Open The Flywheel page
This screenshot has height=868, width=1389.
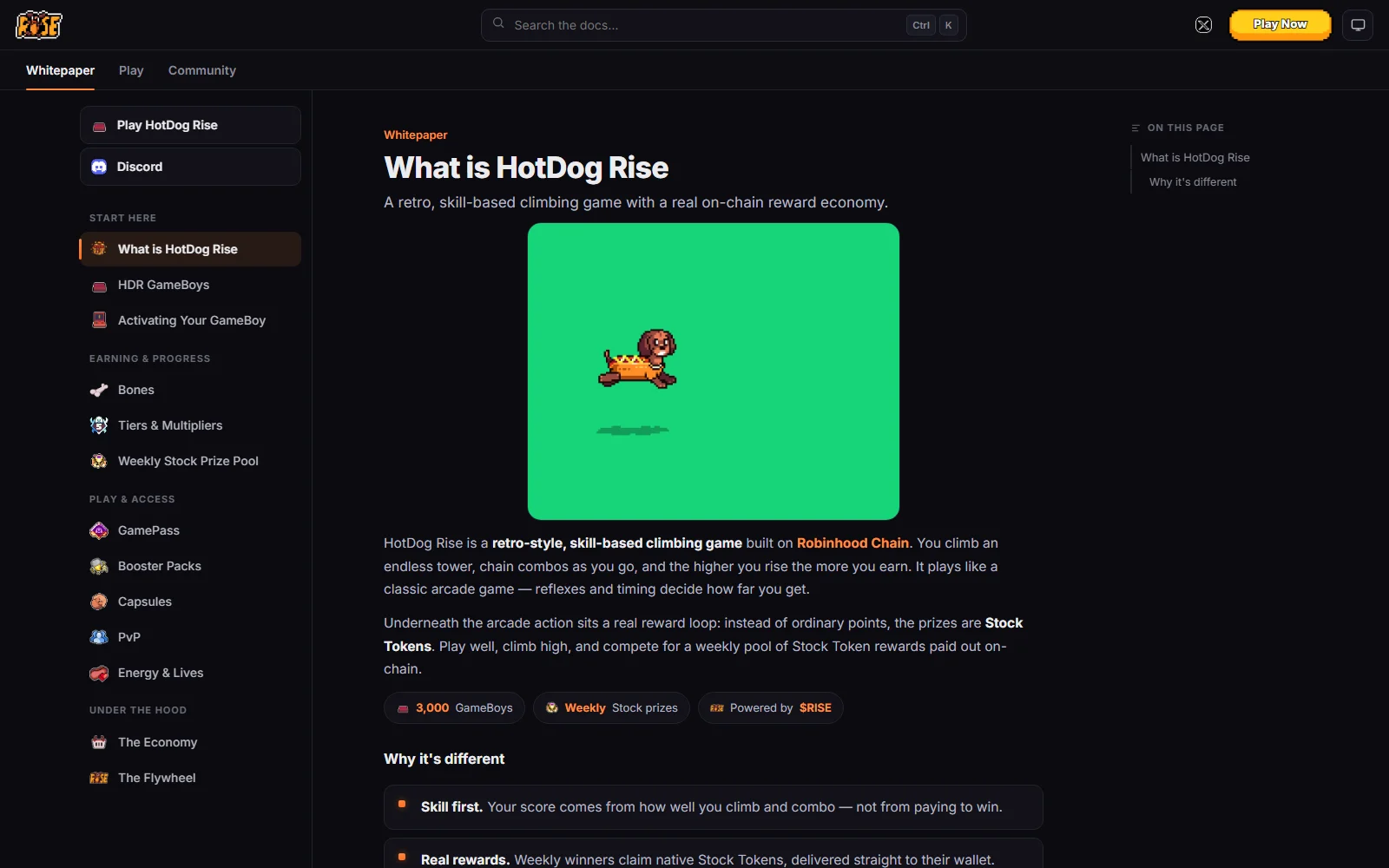coord(190,778)
